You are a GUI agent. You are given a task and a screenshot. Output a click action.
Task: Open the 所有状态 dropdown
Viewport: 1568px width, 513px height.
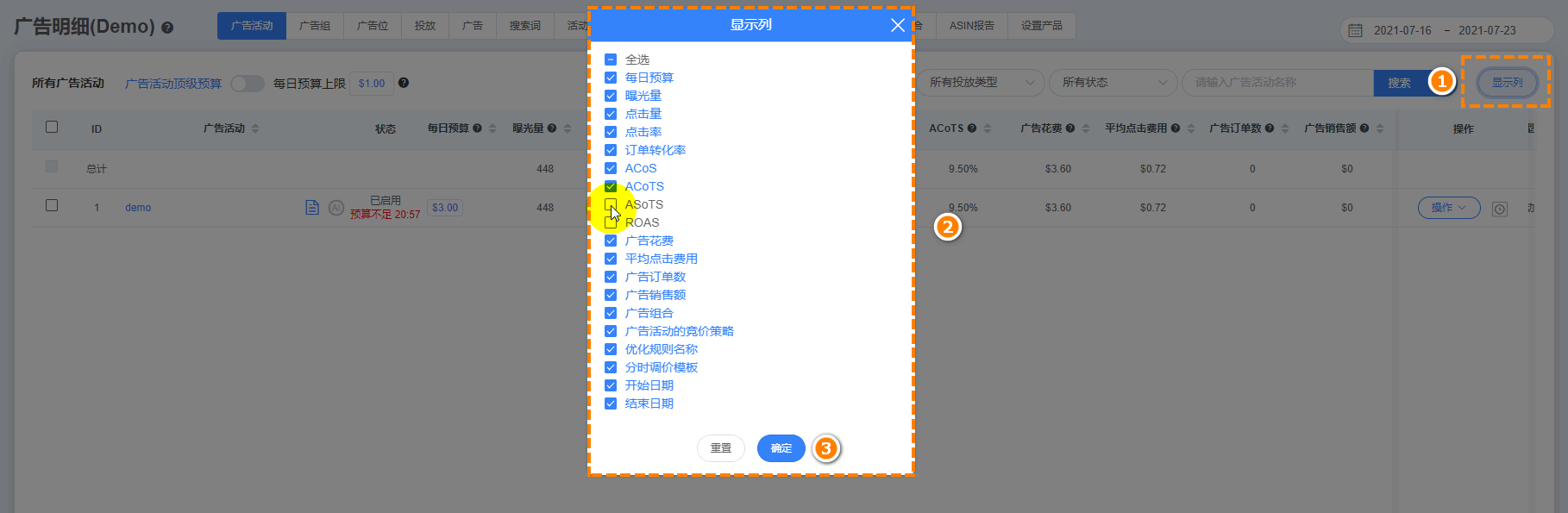point(1113,83)
